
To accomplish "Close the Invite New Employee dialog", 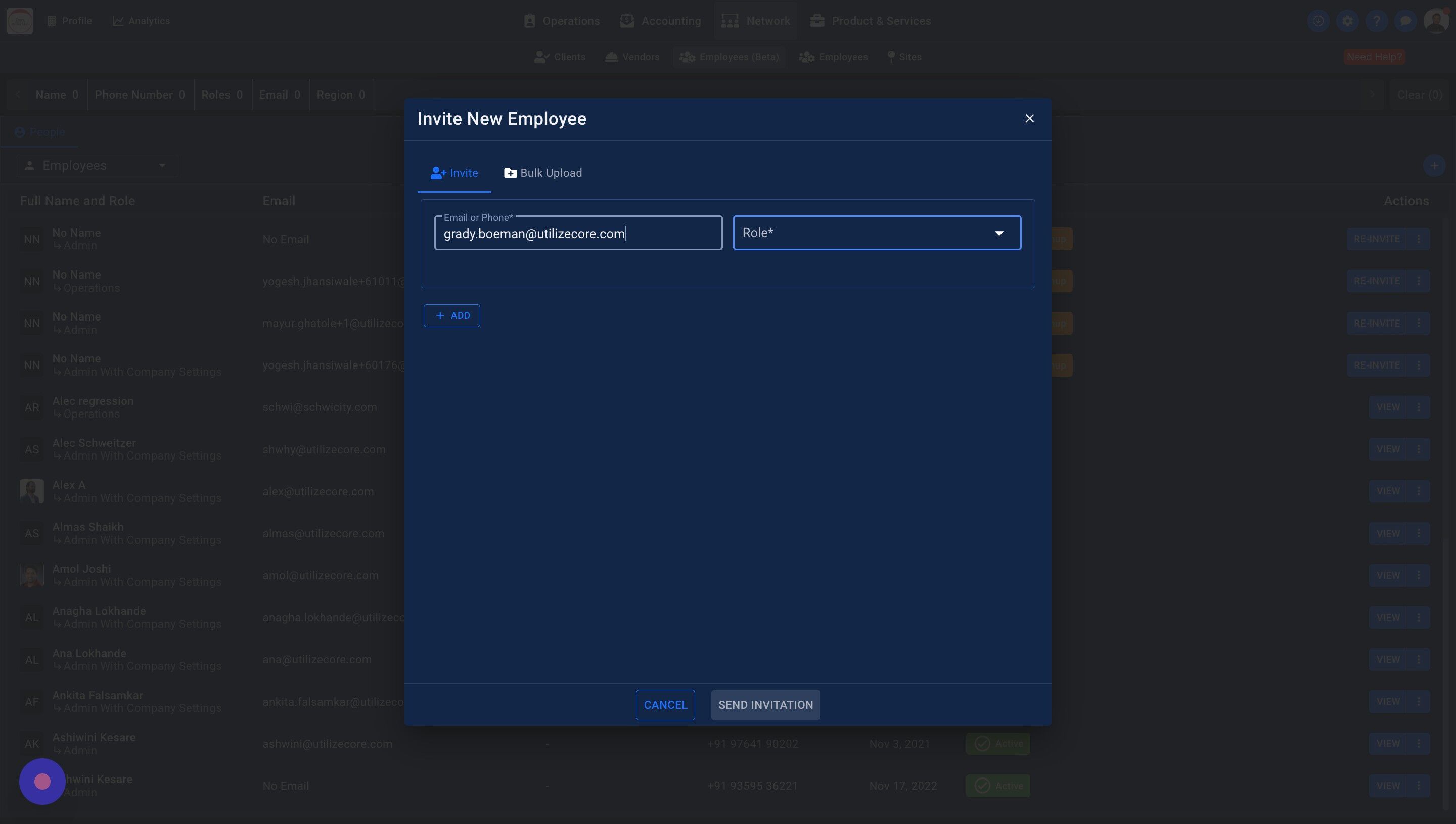I will click(x=1029, y=118).
